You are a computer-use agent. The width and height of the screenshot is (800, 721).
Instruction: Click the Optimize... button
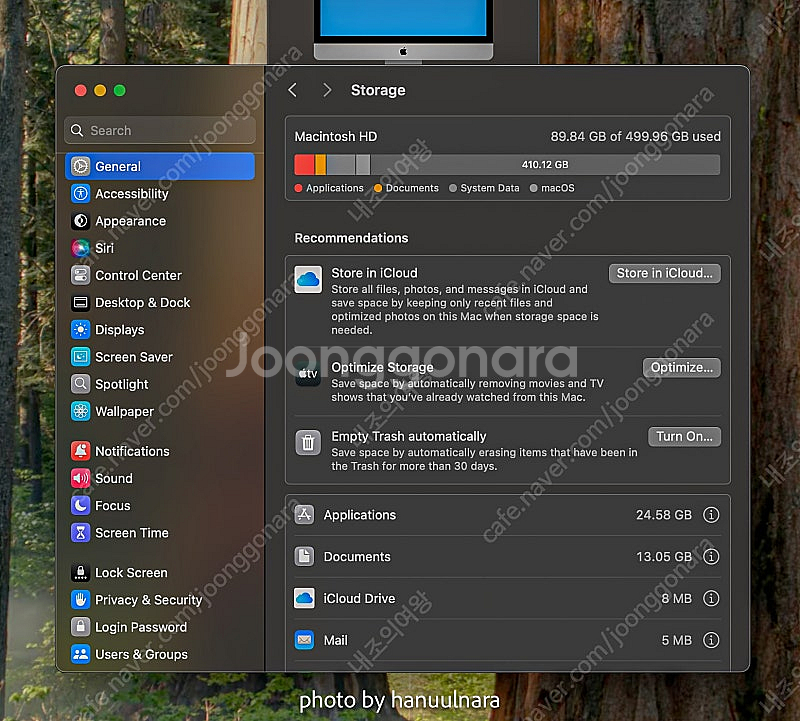pos(682,367)
